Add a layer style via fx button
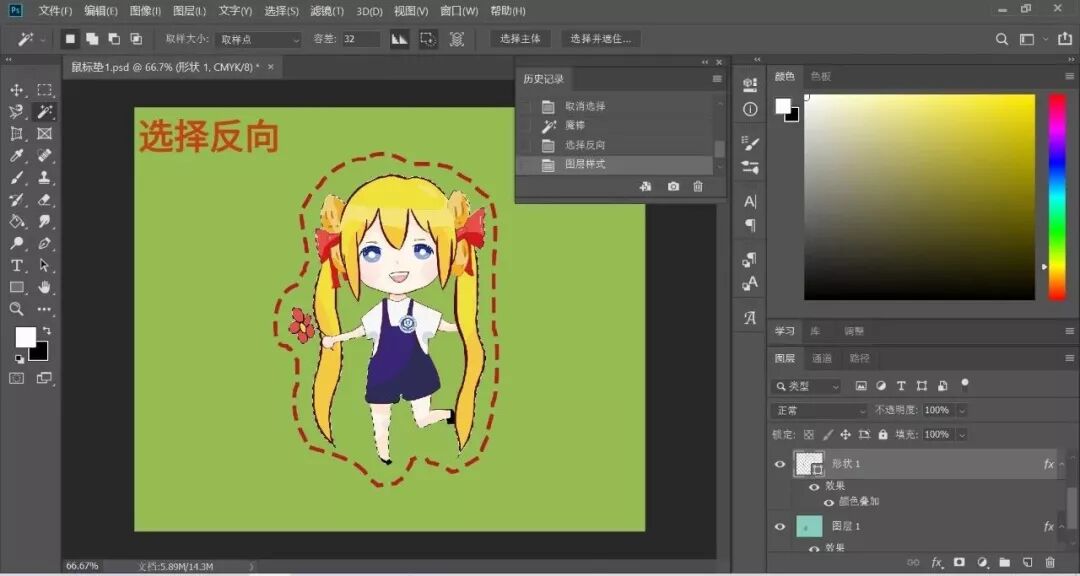This screenshot has width=1080, height=576. (x=937, y=563)
